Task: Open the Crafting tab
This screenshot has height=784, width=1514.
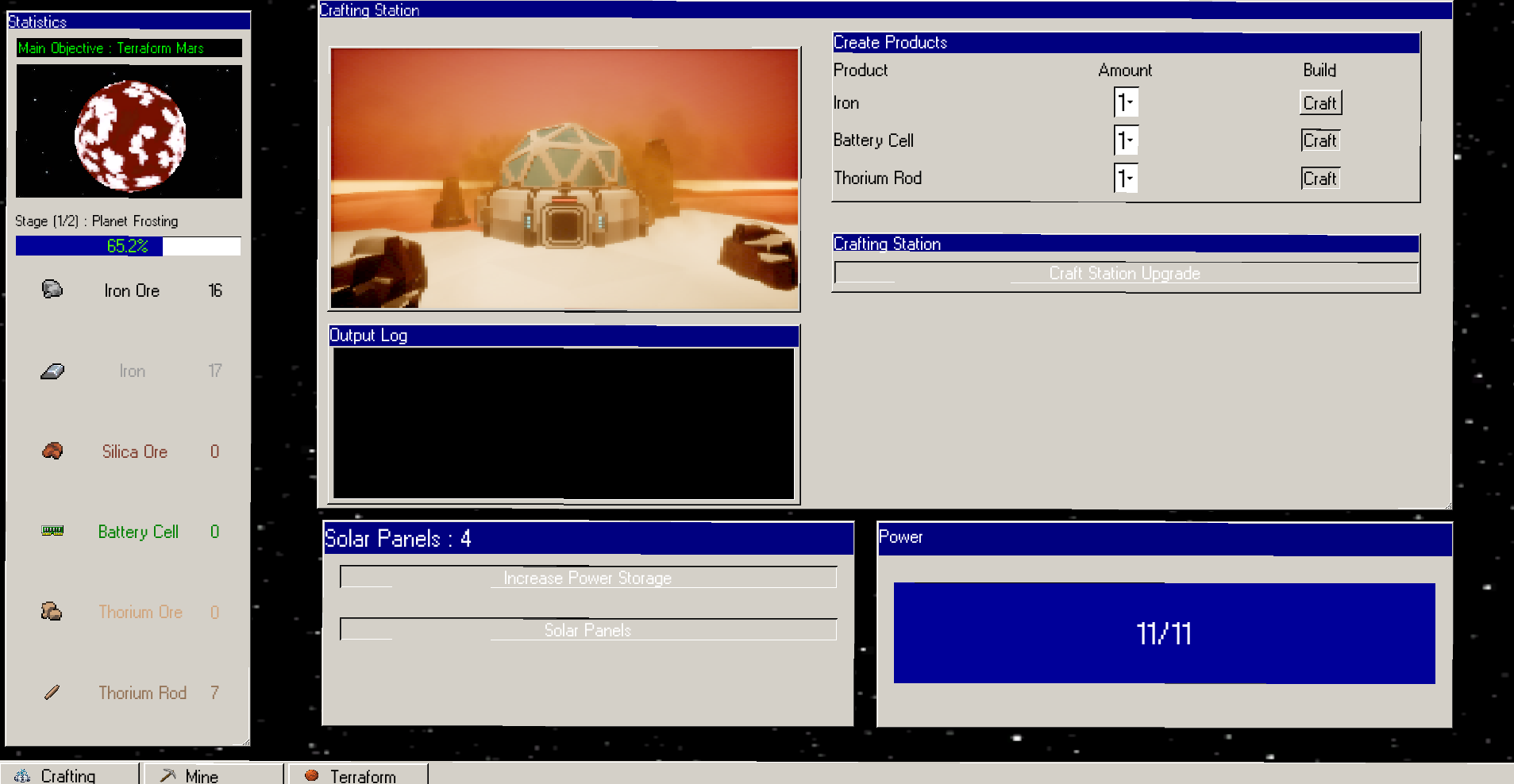Action: click(x=70, y=774)
